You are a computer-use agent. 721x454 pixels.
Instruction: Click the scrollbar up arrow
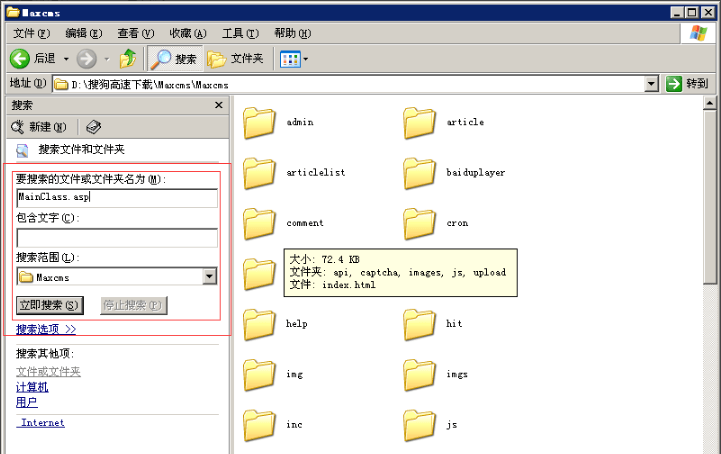(710, 103)
